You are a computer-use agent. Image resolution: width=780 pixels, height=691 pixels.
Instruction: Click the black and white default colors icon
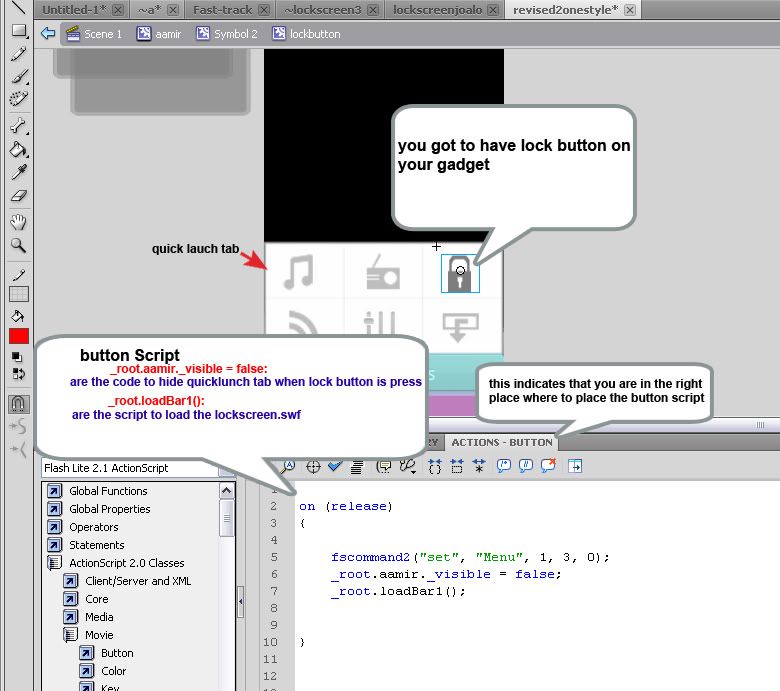point(17,357)
